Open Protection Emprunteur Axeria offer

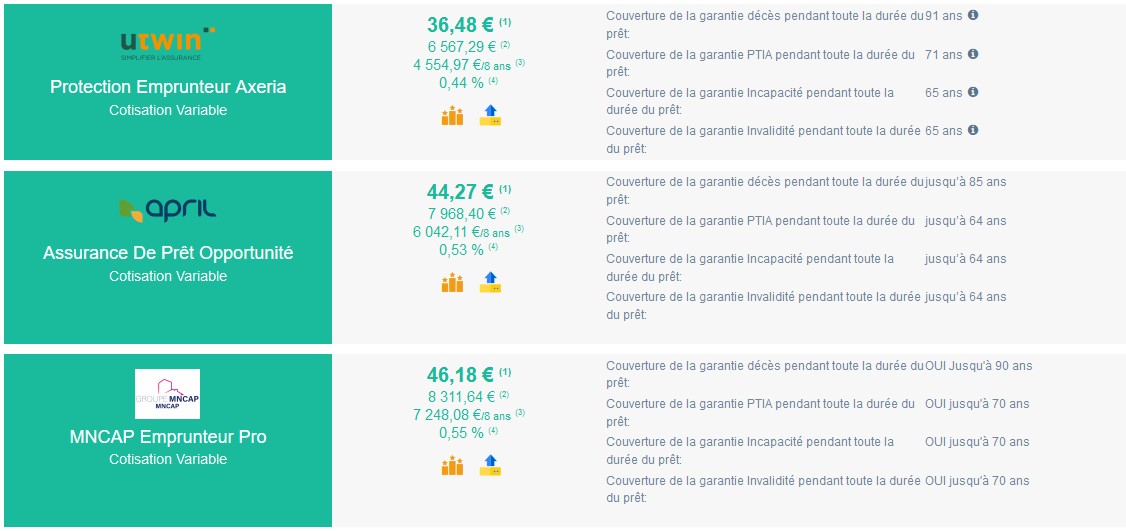[168, 87]
